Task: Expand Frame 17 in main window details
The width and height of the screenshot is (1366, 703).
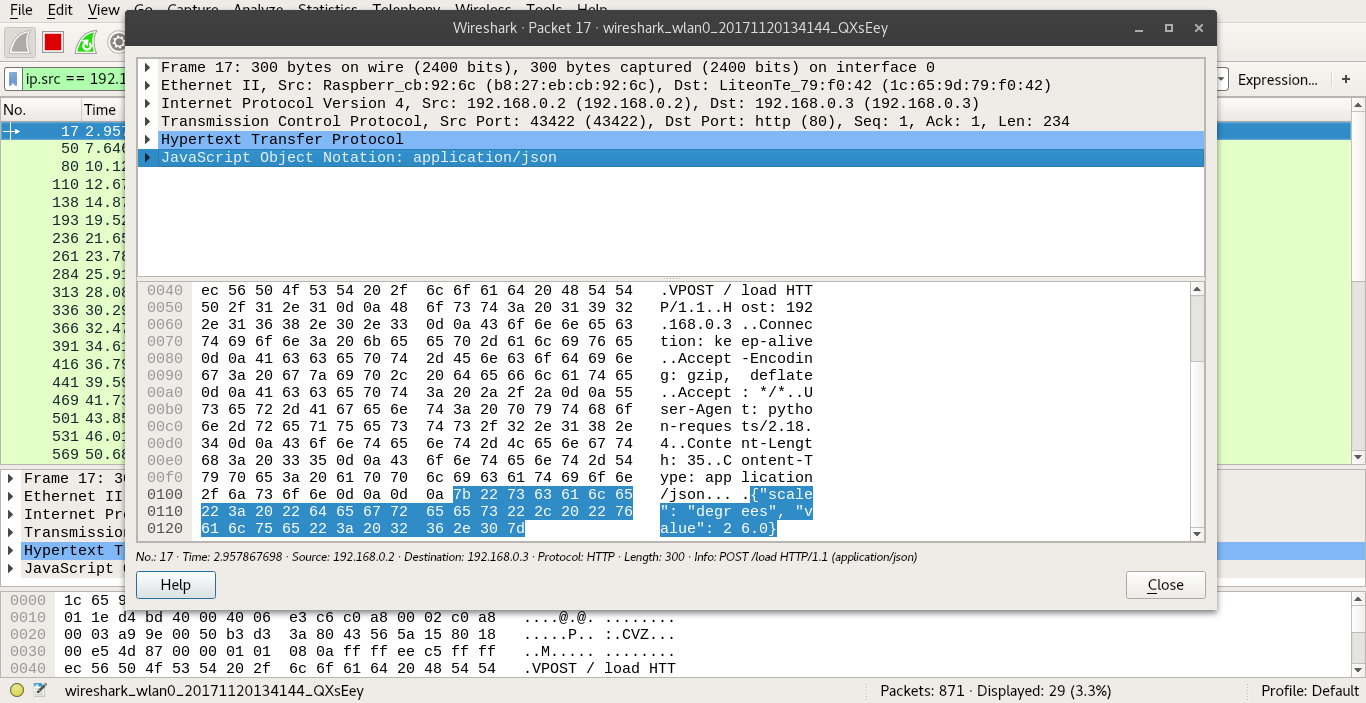Action: click(11, 479)
